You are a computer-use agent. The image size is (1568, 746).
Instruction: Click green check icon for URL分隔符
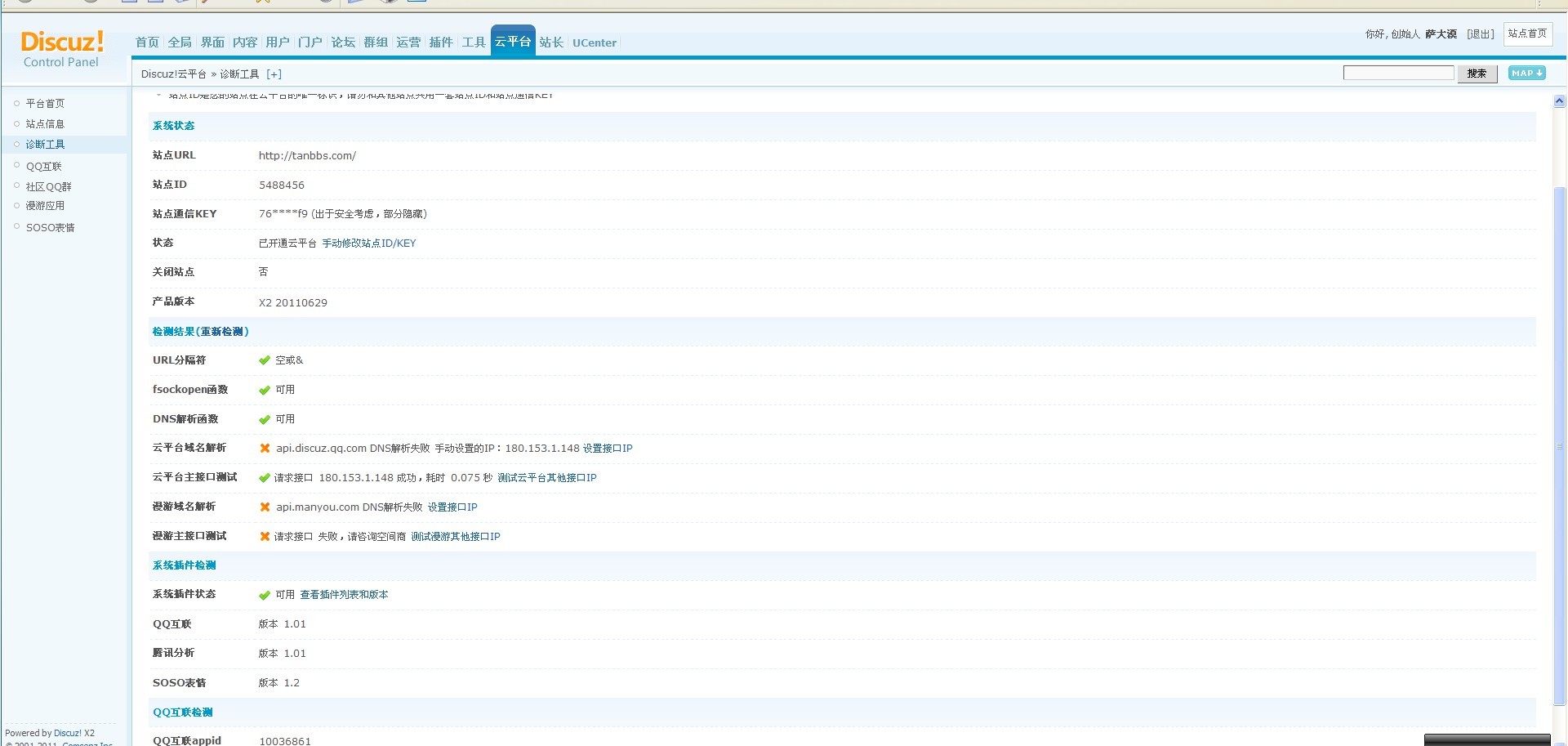click(265, 360)
